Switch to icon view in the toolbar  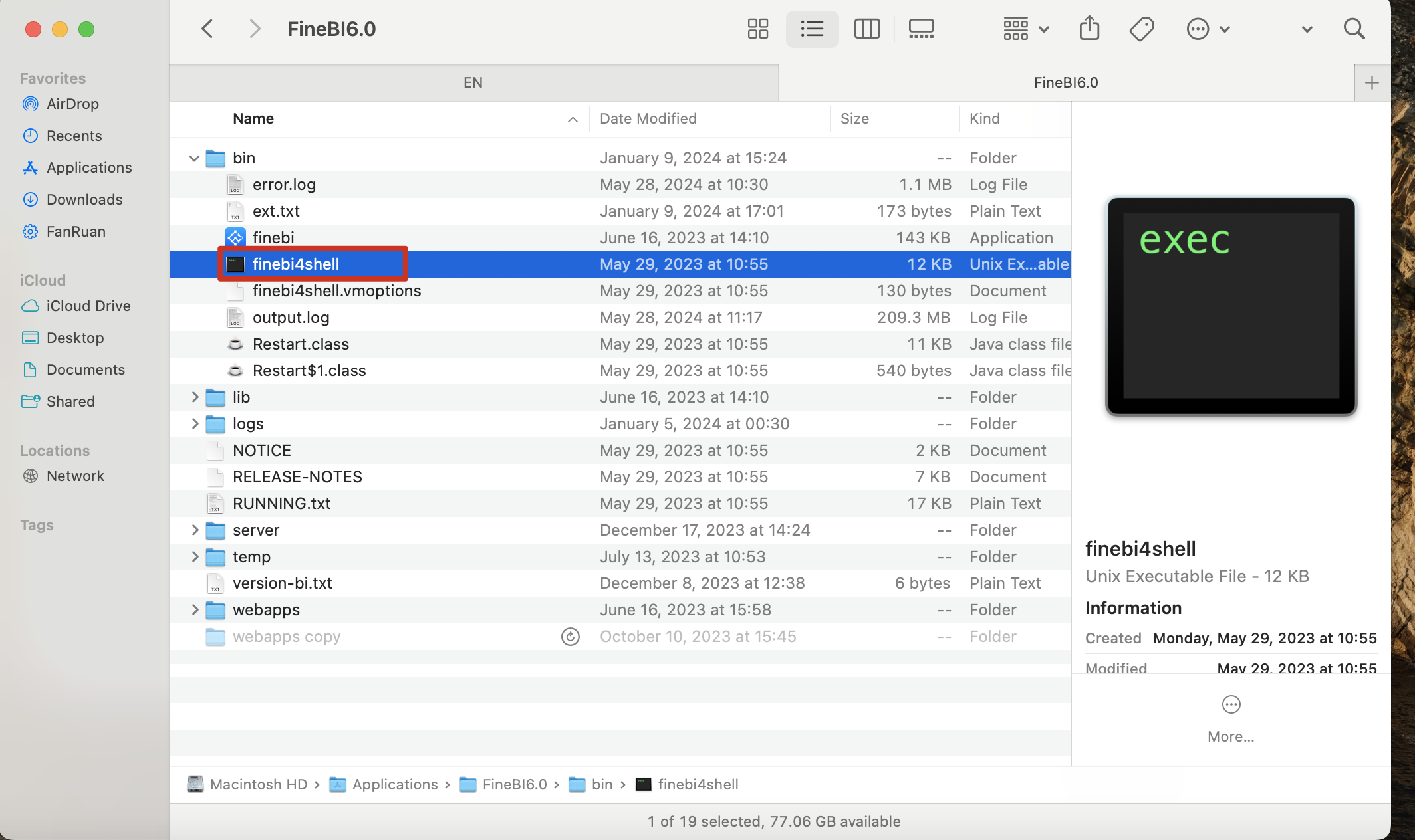click(757, 29)
